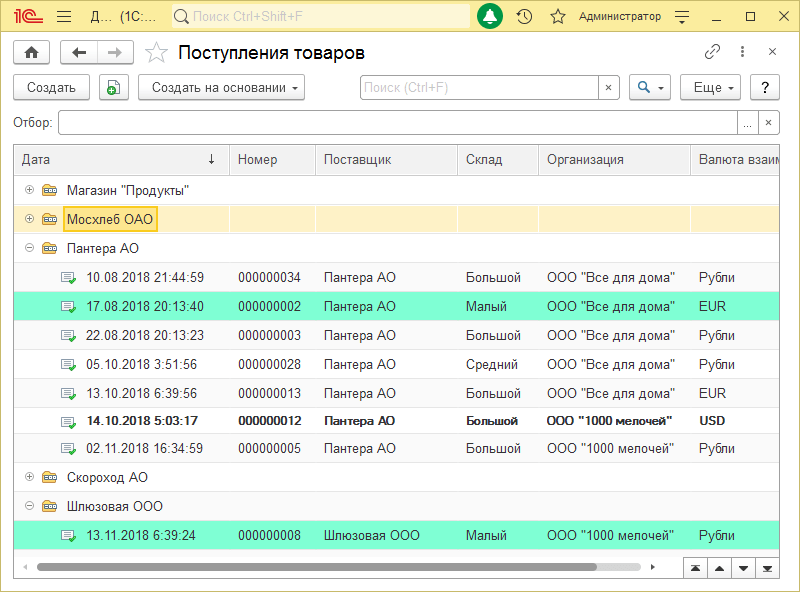Screen dimensions: 800x592
Task: Collapse the Шлюзовая ООО group
Action: [x=30, y=506]
